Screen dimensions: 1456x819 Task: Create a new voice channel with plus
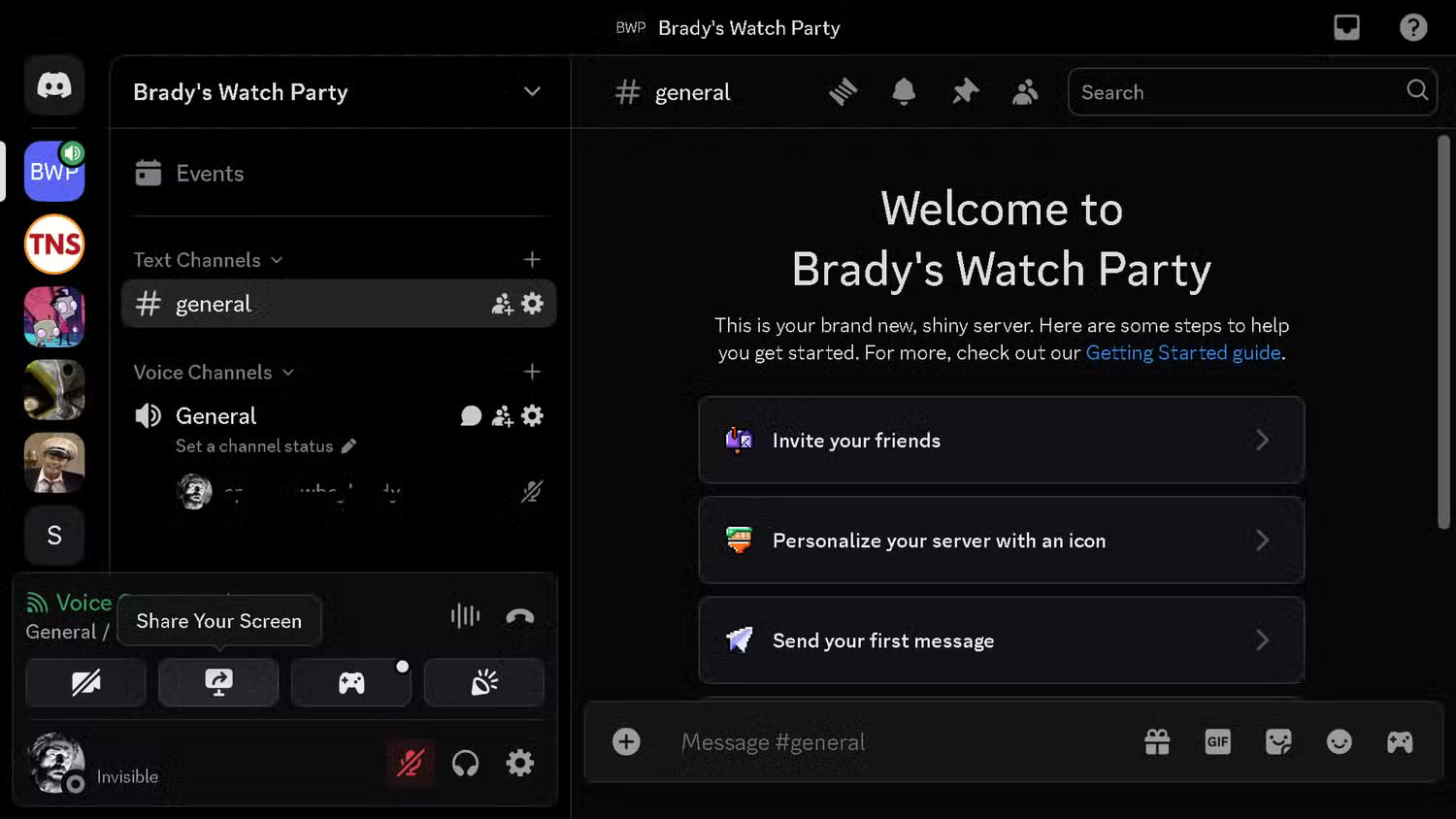point(532,373)
